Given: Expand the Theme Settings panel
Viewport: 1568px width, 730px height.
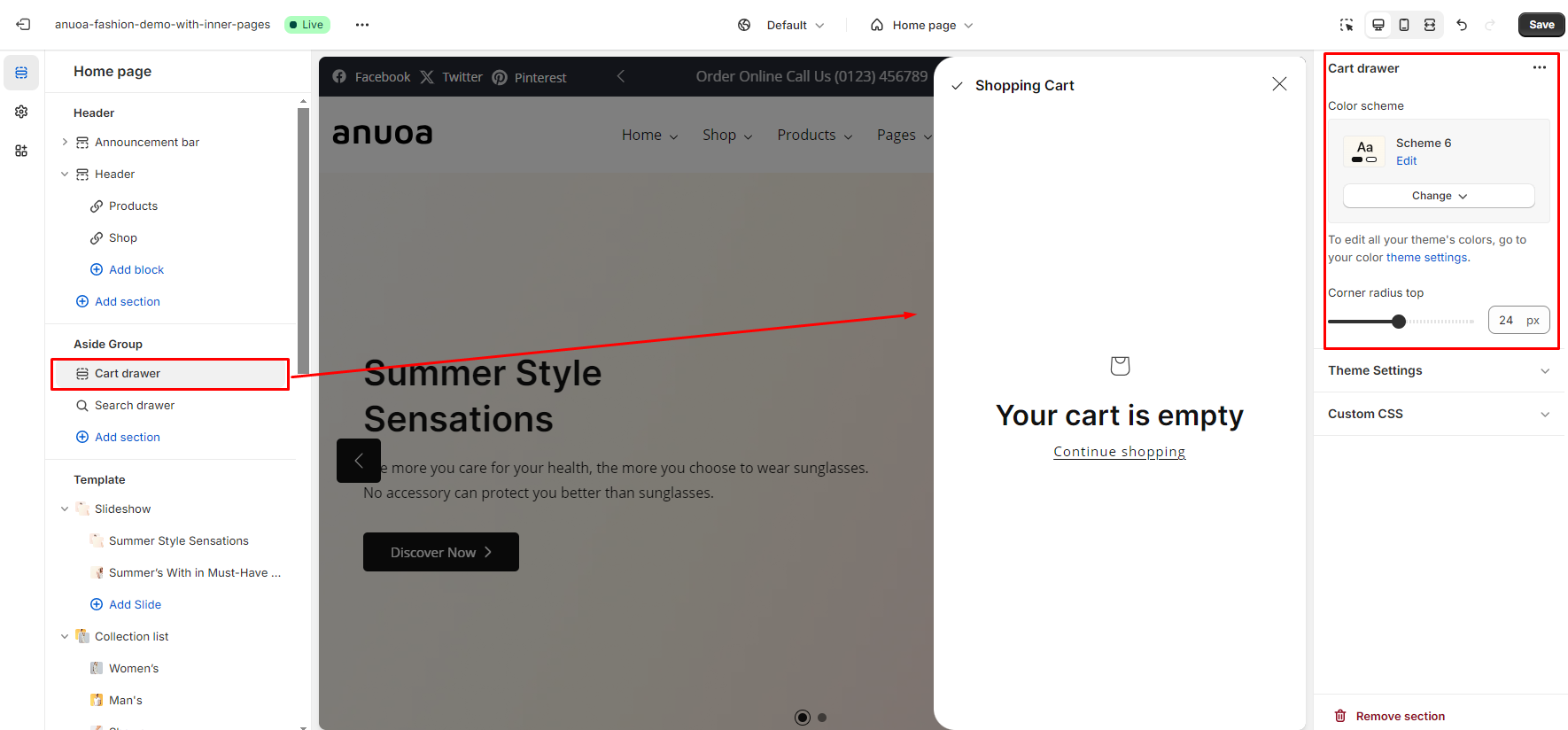Looking at the screenshot, I should [1439, 370].
